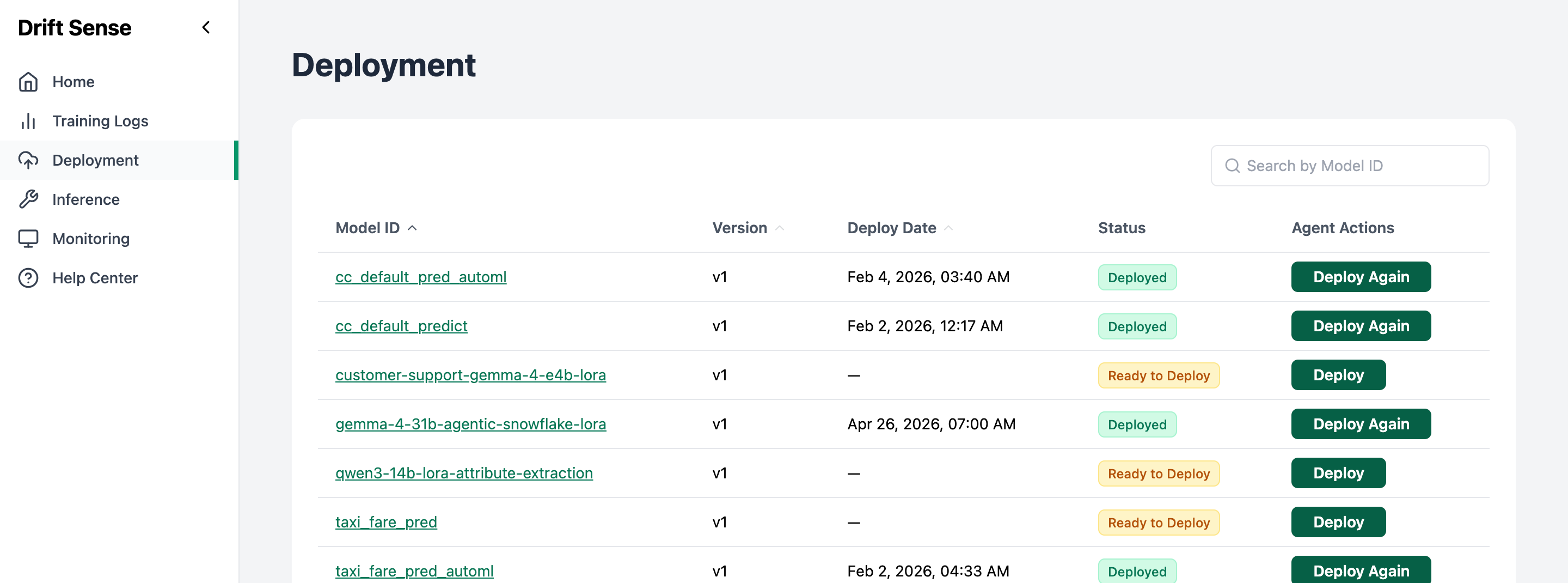This screenshot has width=1568, height=583.
Task: Sort table by Model ID arrow
Action: point(412,228)
